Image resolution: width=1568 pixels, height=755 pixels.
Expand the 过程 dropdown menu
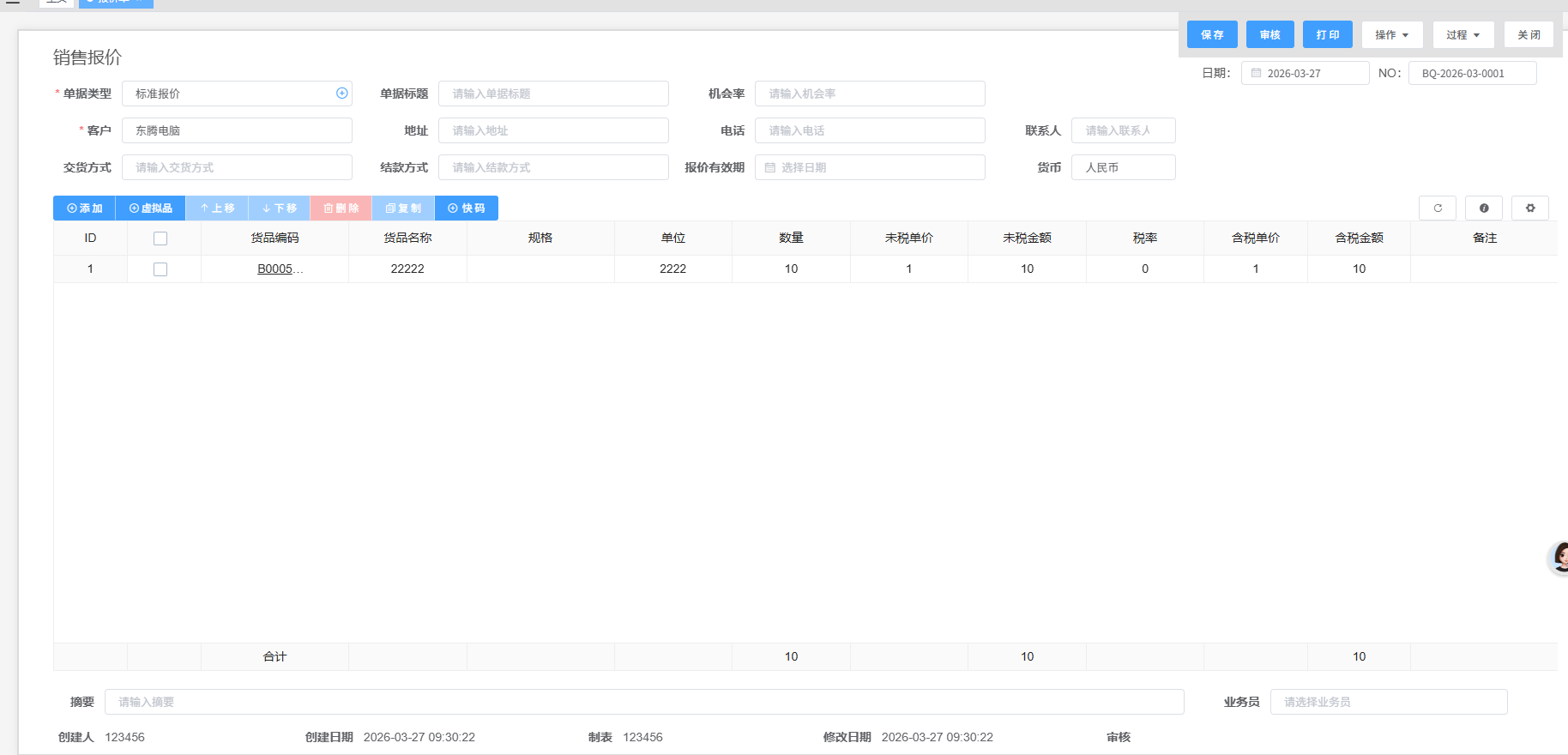coord(1462,35)
